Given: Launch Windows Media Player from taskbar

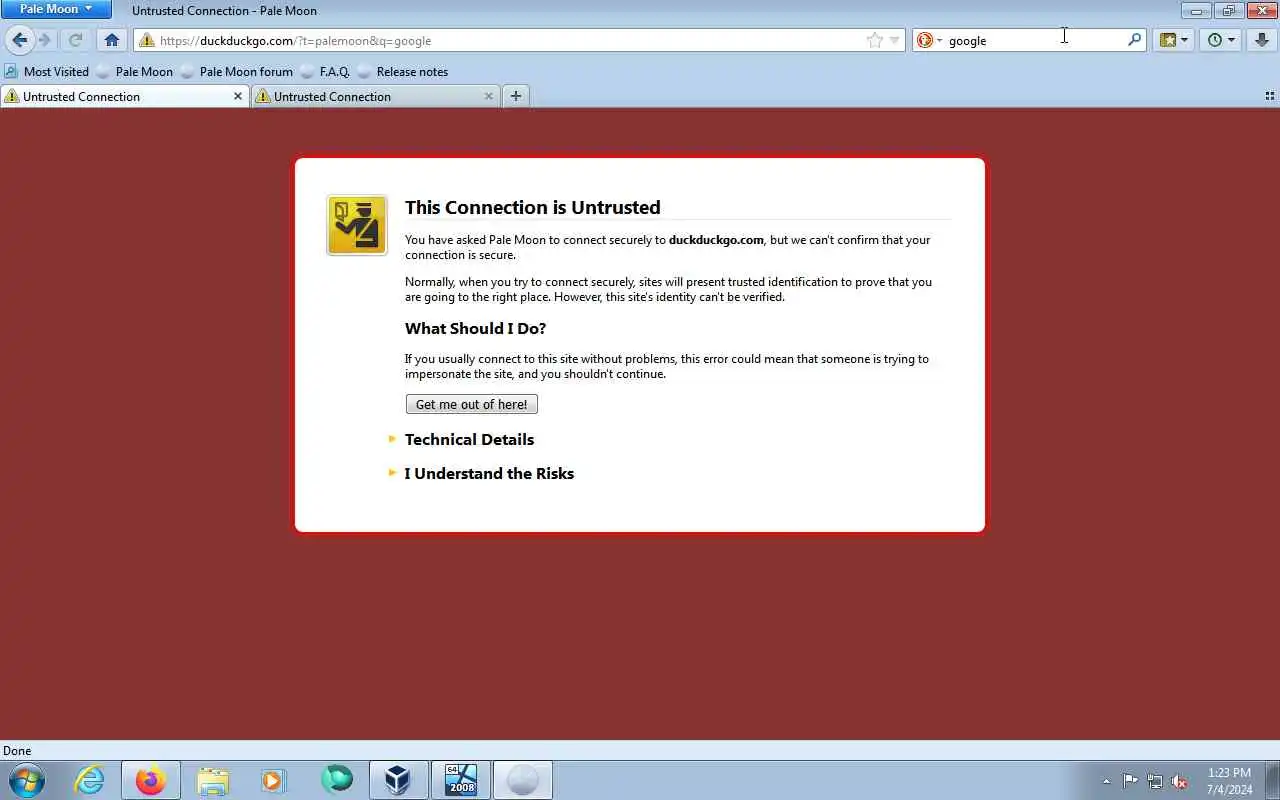Looking at the screenshot, I should point(274,780).
